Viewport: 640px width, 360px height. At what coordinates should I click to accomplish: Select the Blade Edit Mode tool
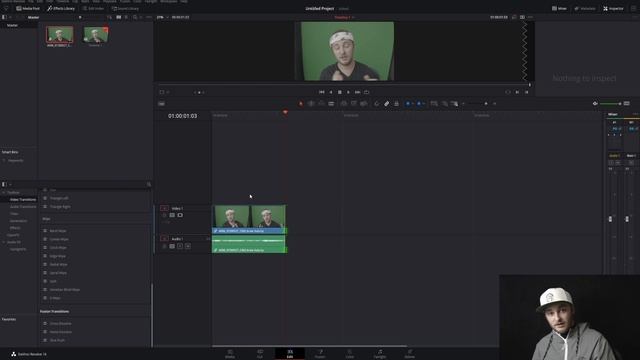(331, 104)
